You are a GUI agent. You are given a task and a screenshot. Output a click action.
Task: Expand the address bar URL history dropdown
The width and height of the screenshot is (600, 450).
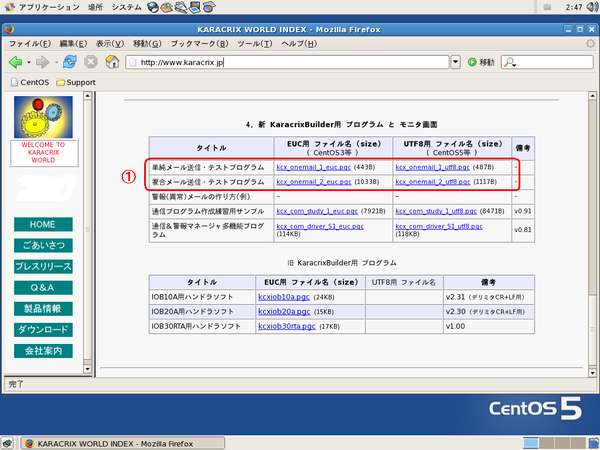[x=455, y=62]
